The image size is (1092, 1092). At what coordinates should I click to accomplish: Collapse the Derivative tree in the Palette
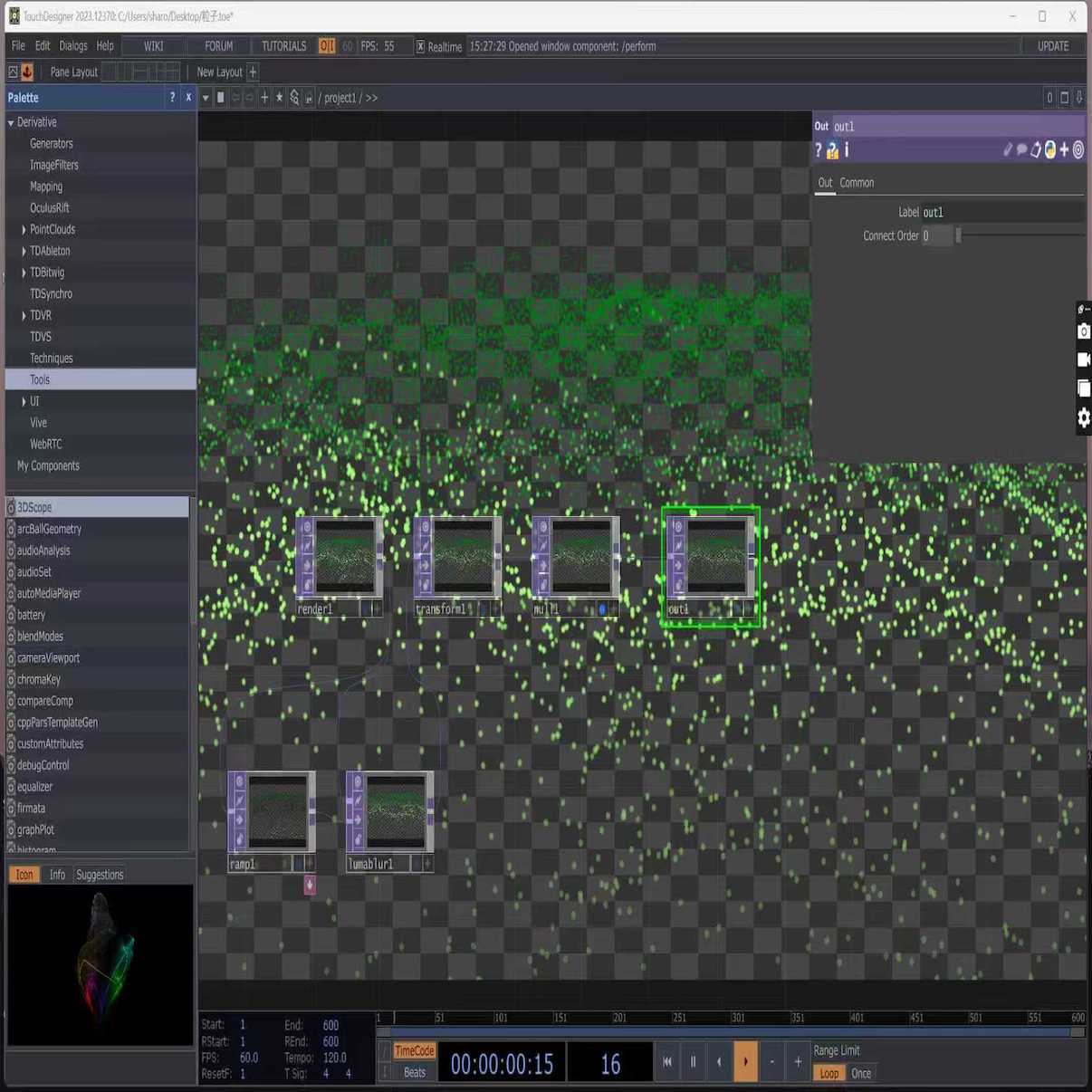11,121
